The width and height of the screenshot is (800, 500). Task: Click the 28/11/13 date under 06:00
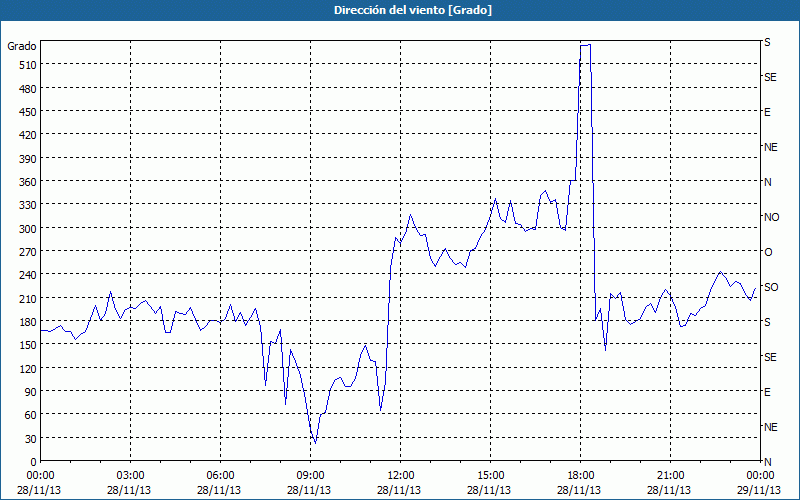[x=219, y=490]
